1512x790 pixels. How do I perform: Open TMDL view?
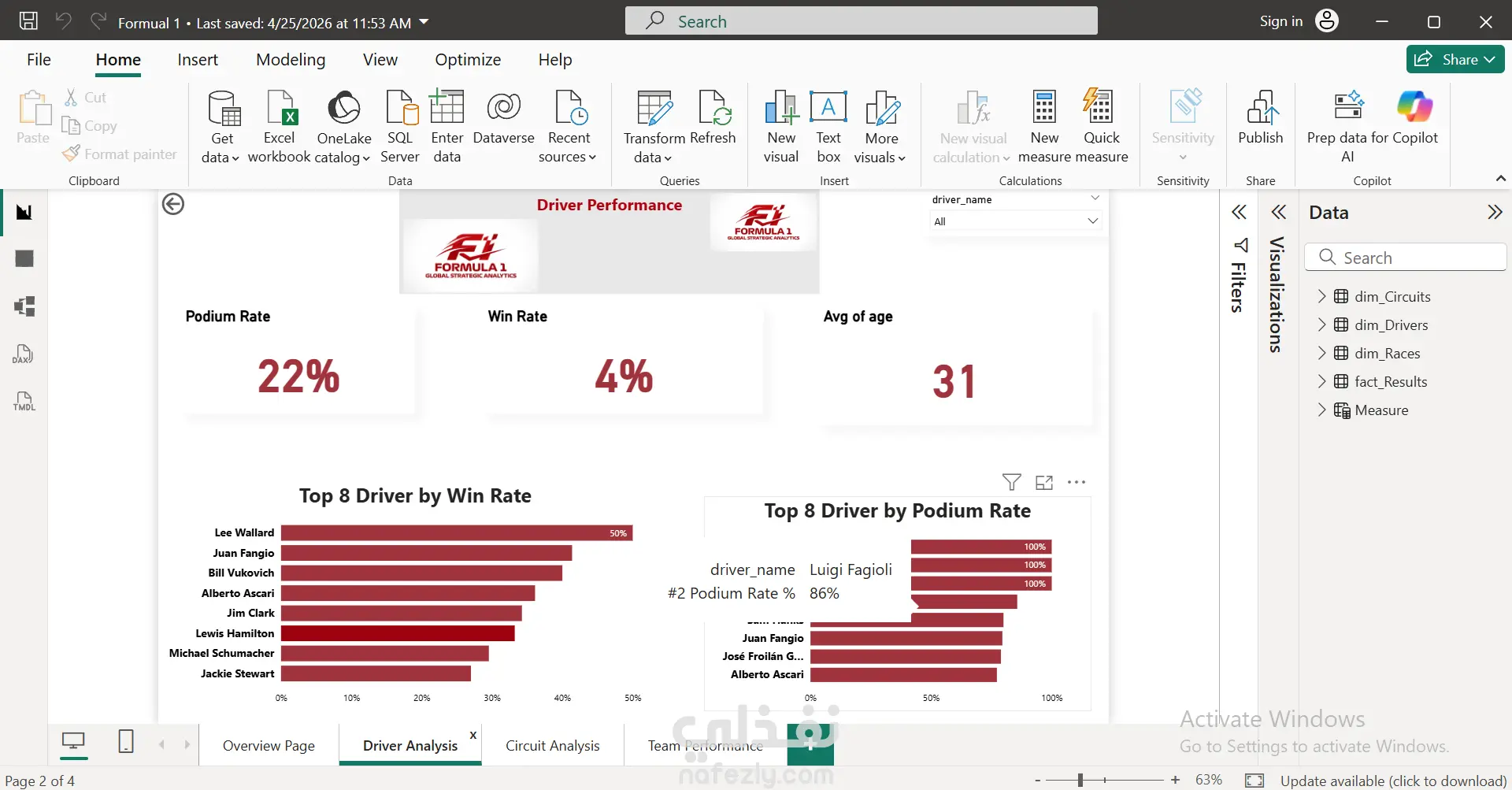[24, 402]
